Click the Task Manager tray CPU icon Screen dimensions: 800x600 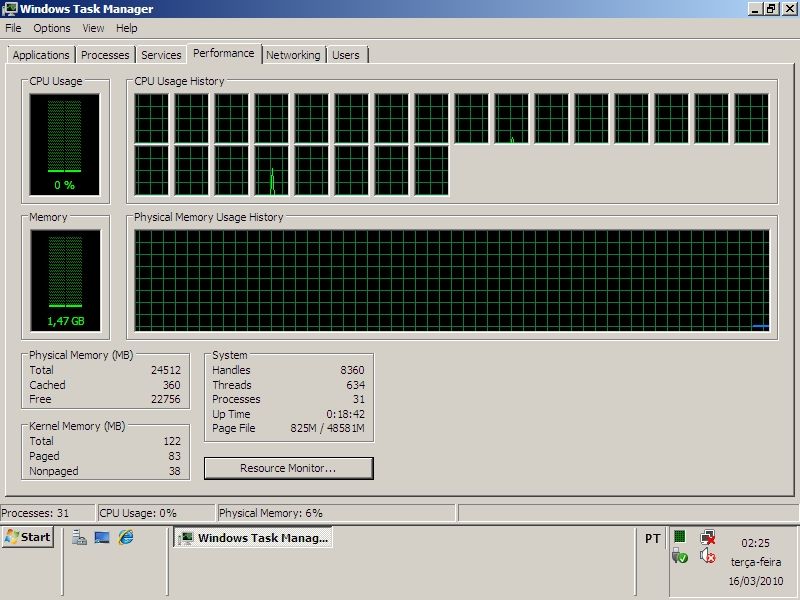[x=680, y=536]
